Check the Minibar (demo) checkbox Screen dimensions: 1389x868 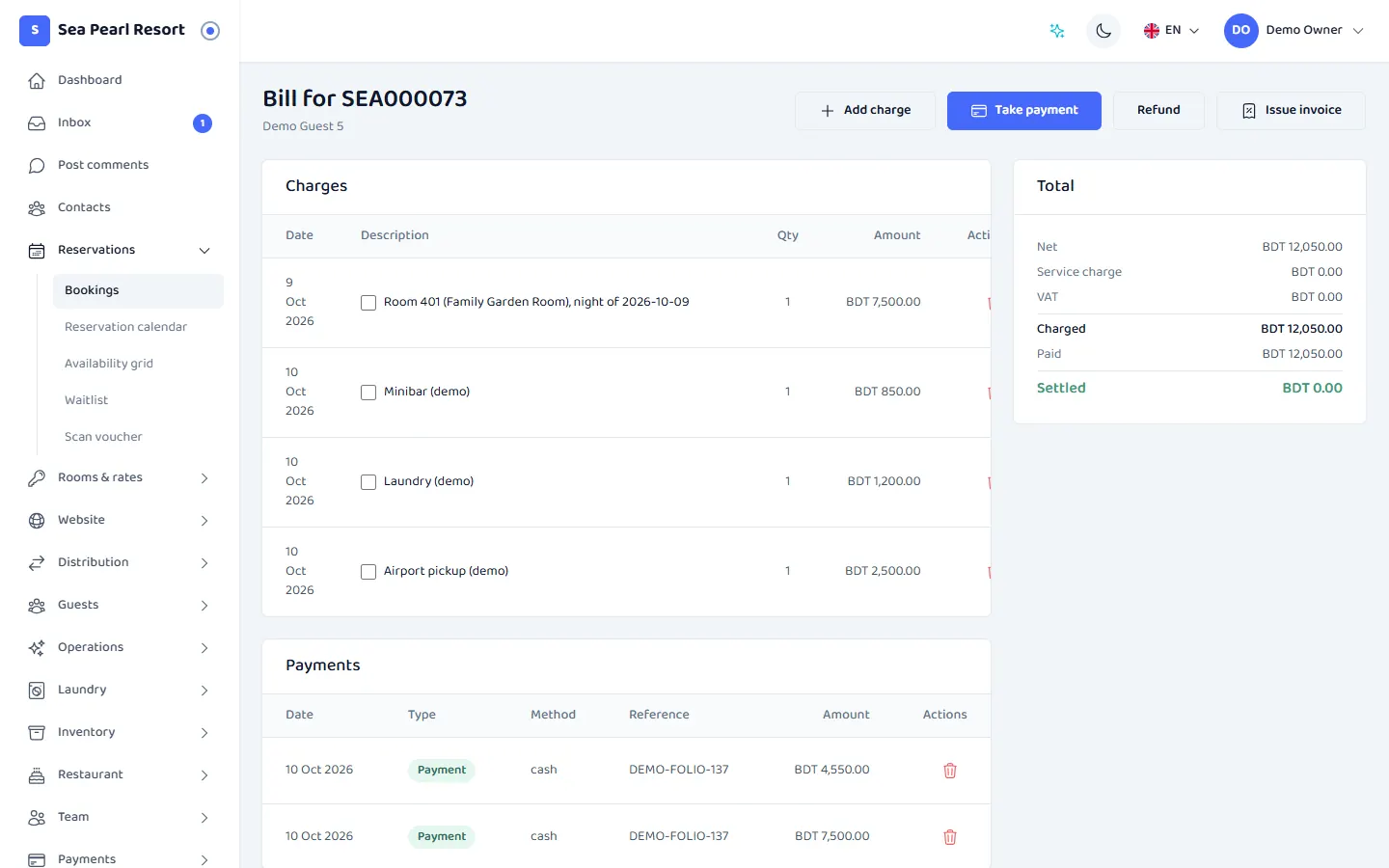tap(368, 393)
